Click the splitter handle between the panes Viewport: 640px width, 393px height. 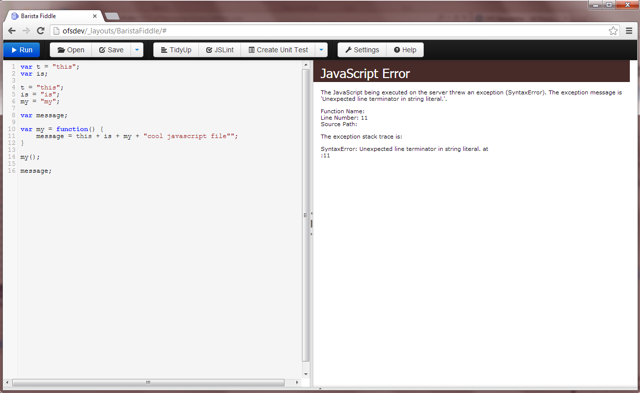(311, 223)
